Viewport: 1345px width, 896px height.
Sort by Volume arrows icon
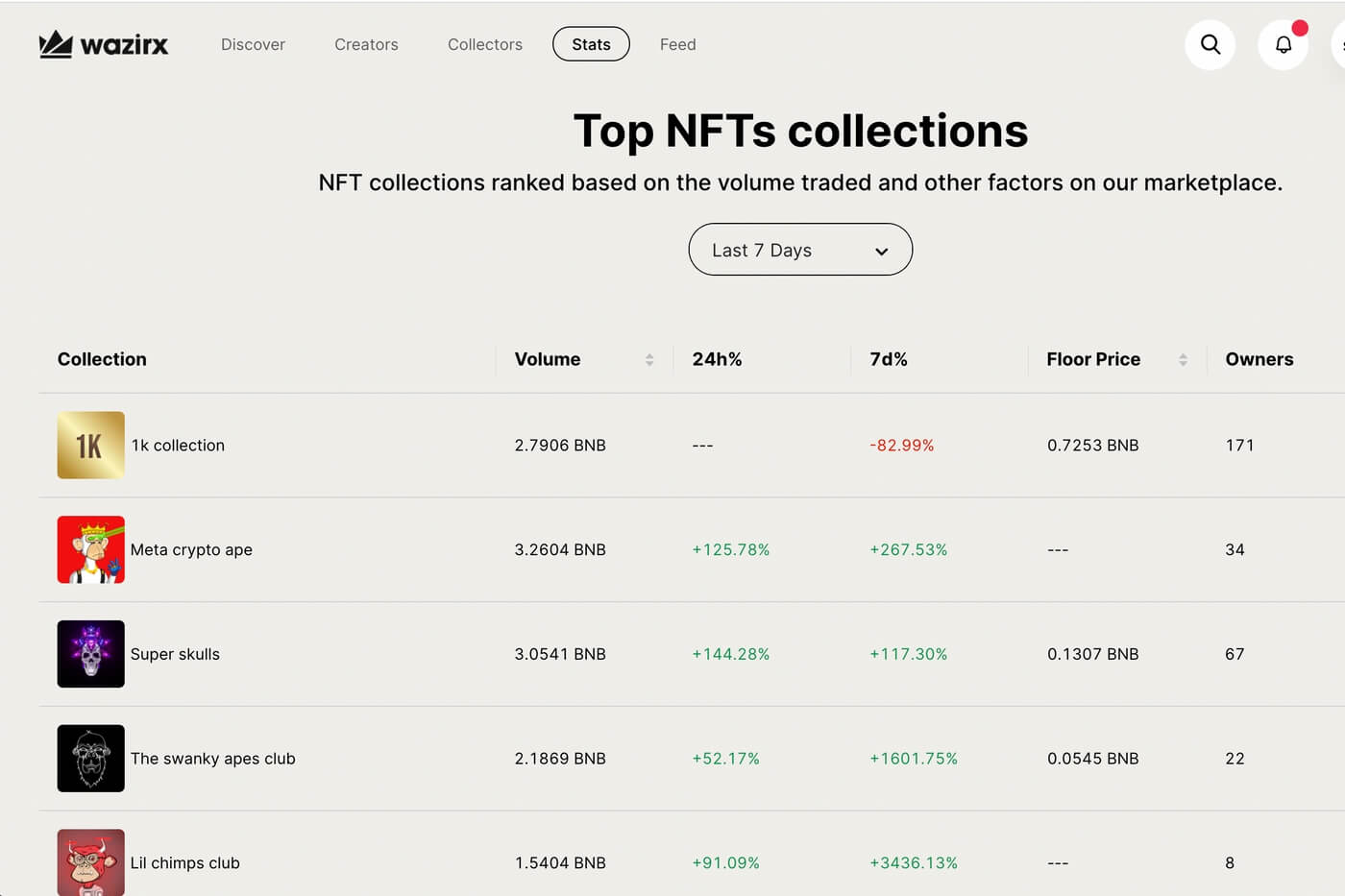[649, 359]
